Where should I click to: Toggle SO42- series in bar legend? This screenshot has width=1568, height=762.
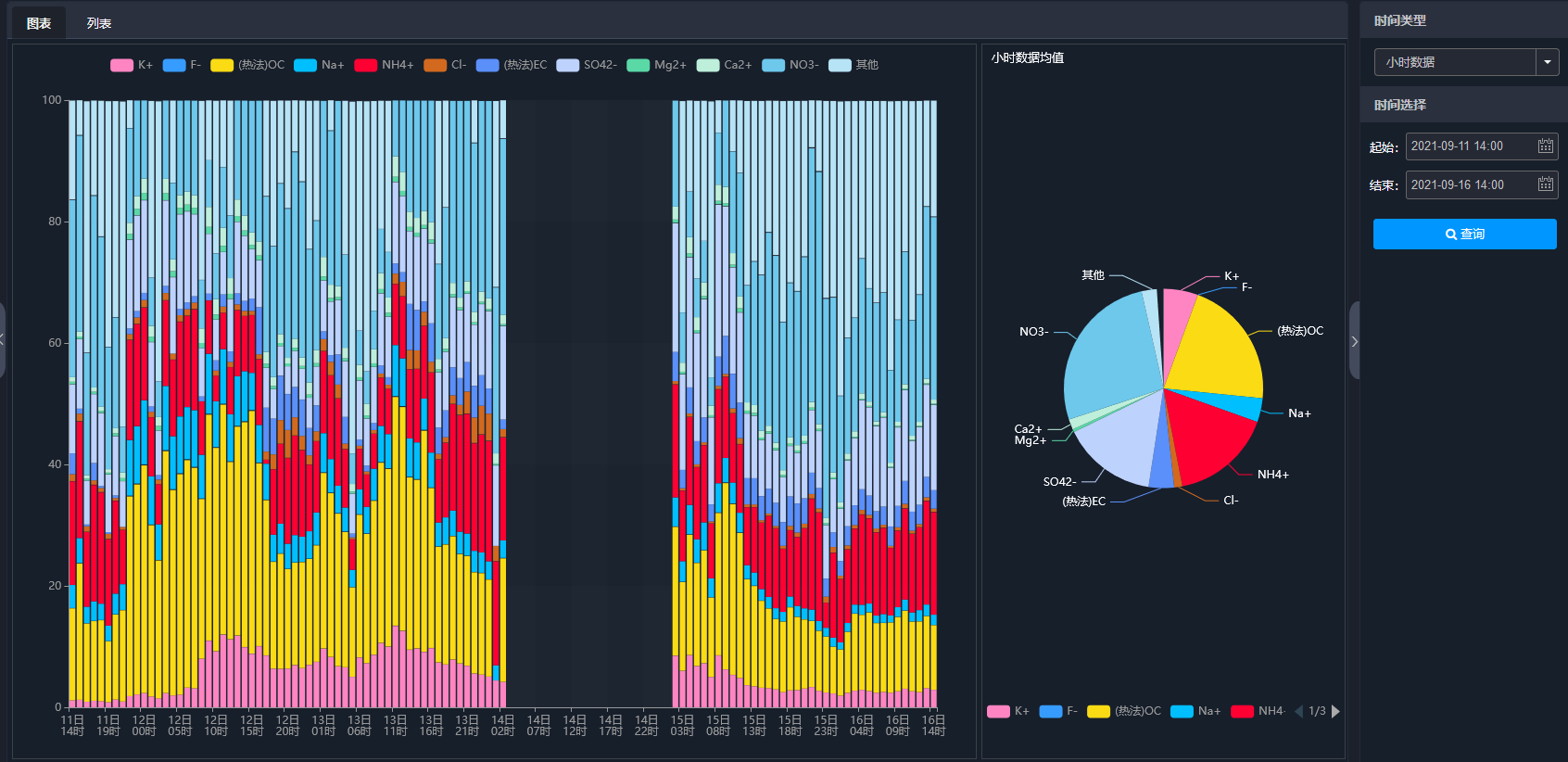tap(586, 65)
